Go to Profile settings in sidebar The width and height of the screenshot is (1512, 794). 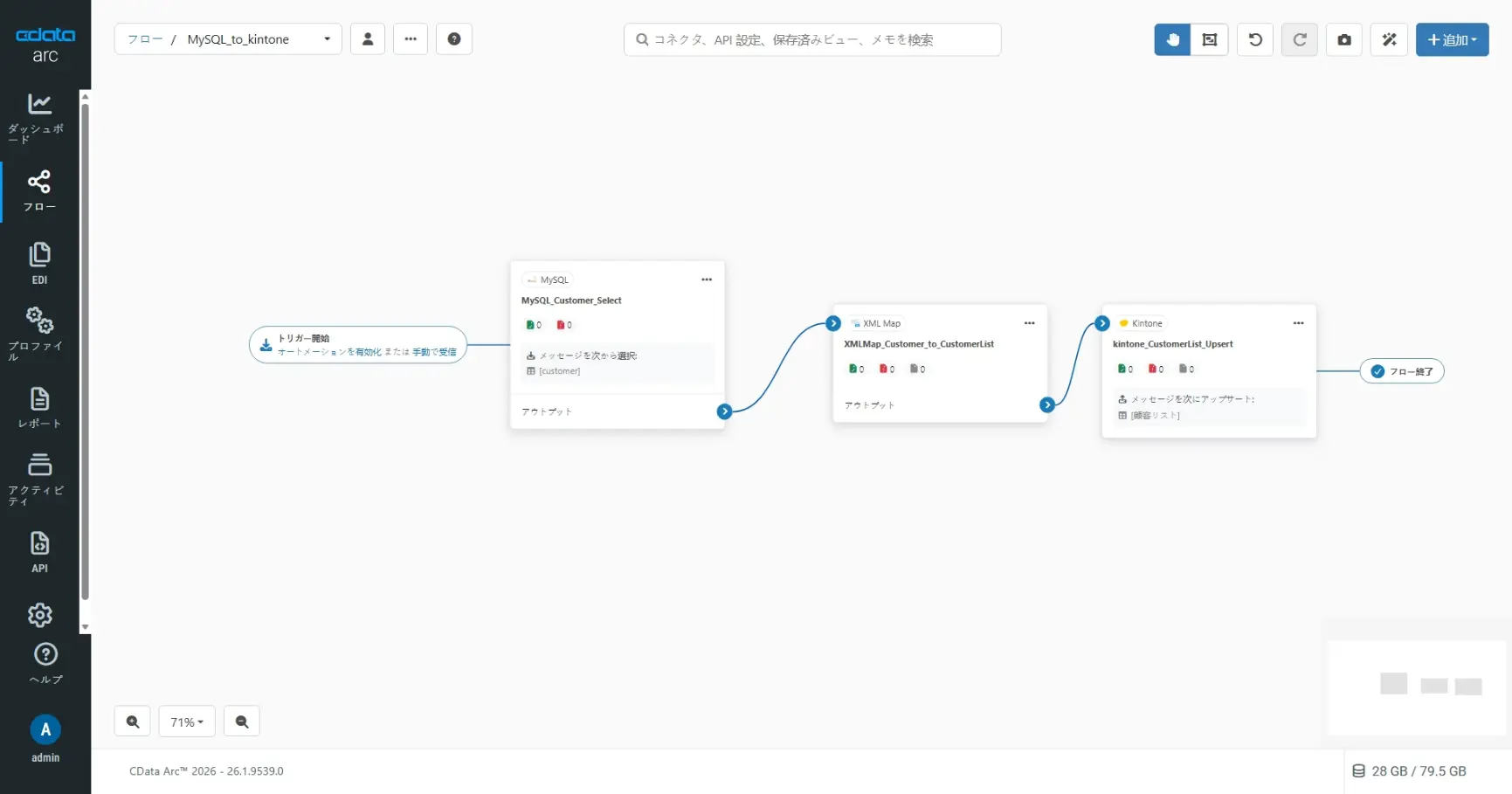39,332
